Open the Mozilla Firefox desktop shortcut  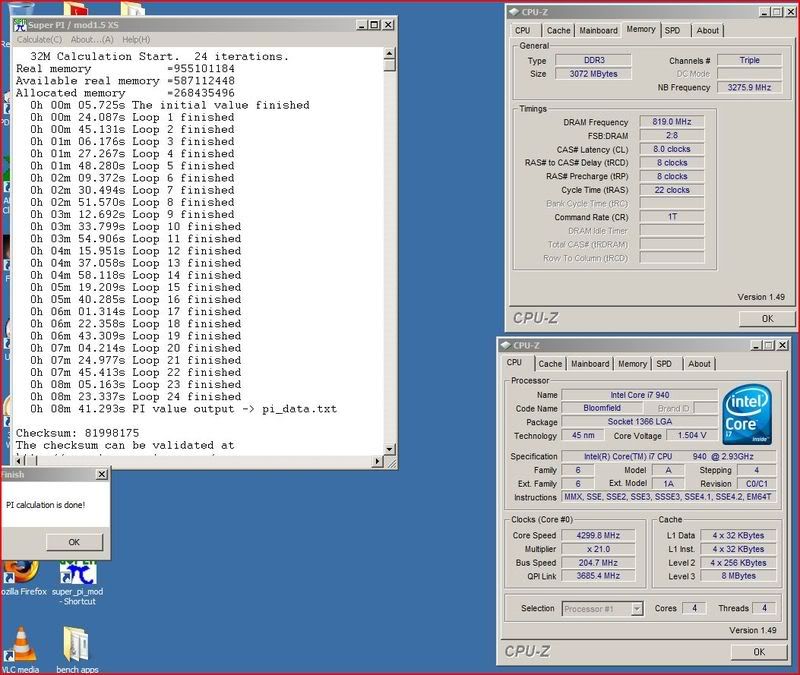(x=21, y=577)
